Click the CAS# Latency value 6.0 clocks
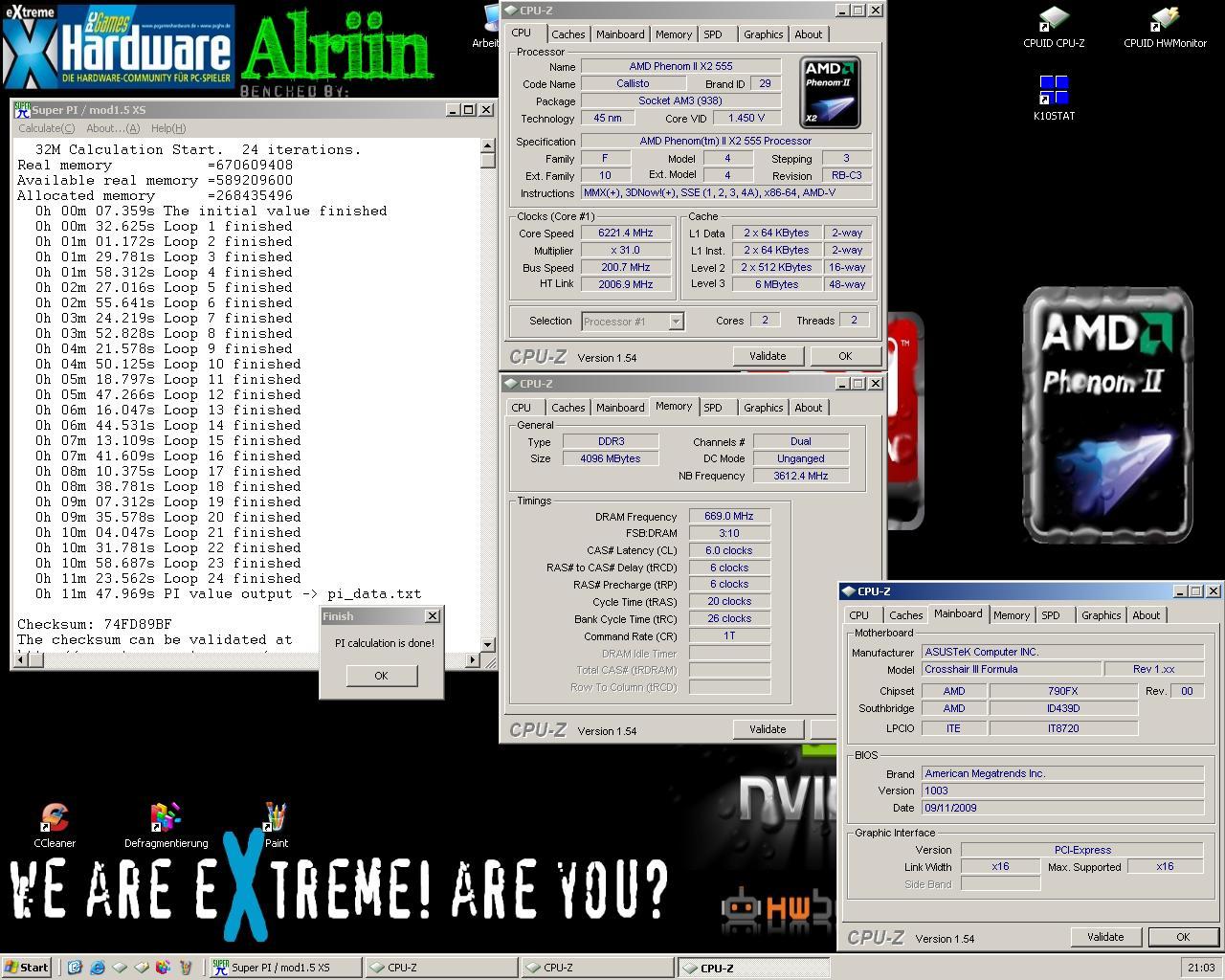 729,550
